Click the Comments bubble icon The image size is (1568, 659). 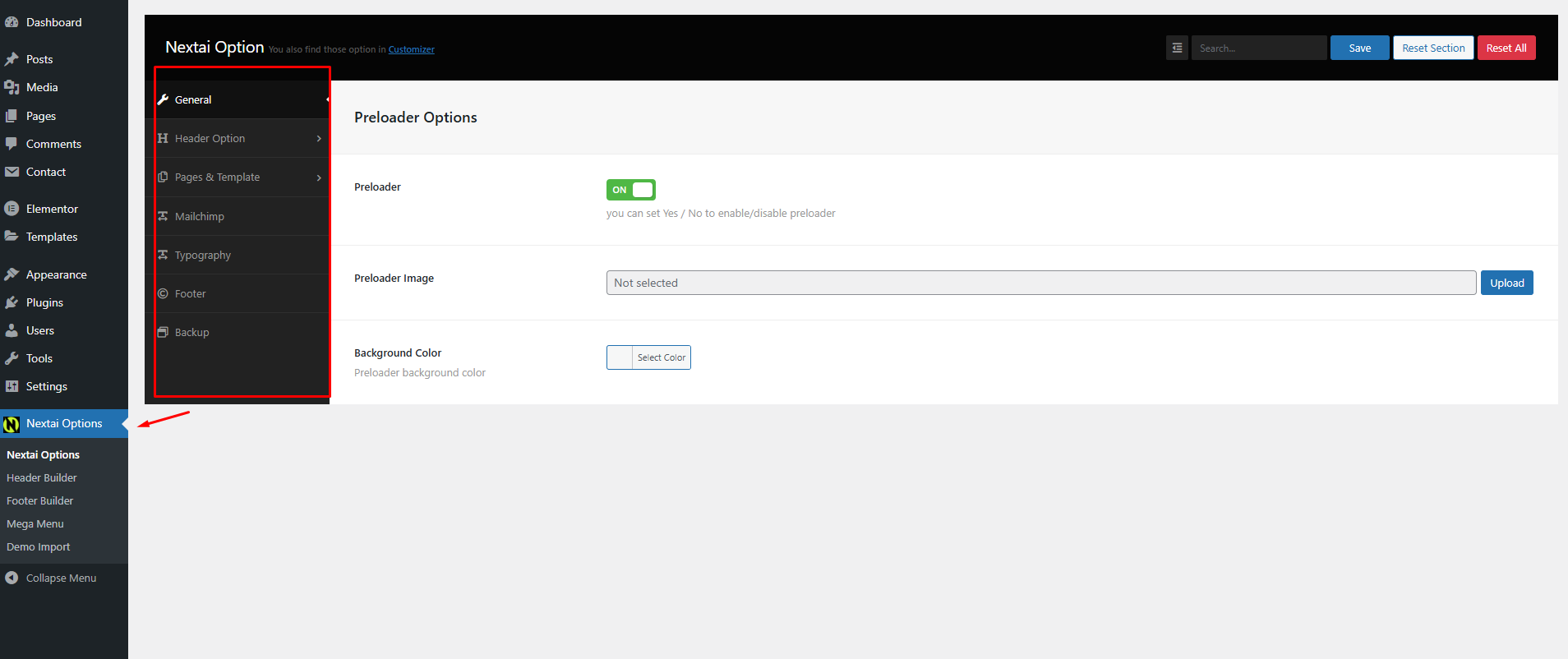pyautogui.click(x=12, y=144)
